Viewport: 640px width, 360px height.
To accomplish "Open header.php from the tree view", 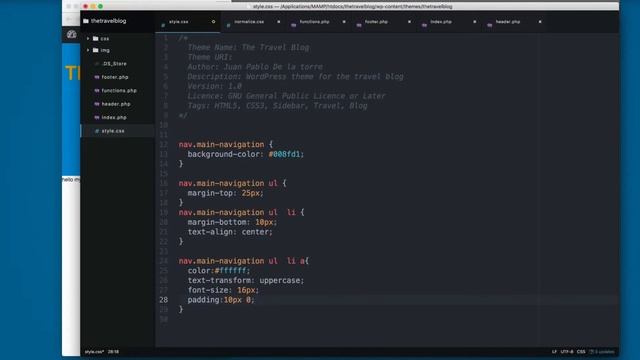I will (x=116, y=104).
